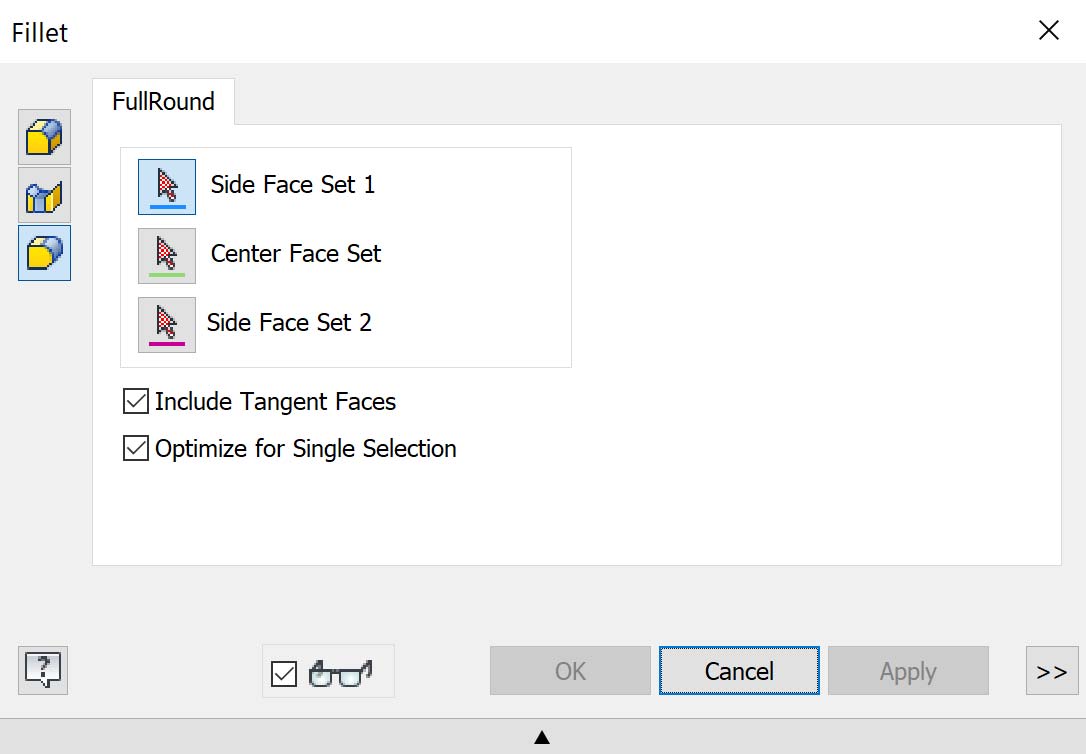Cancel the Fillet dialog

coord(739,671)
